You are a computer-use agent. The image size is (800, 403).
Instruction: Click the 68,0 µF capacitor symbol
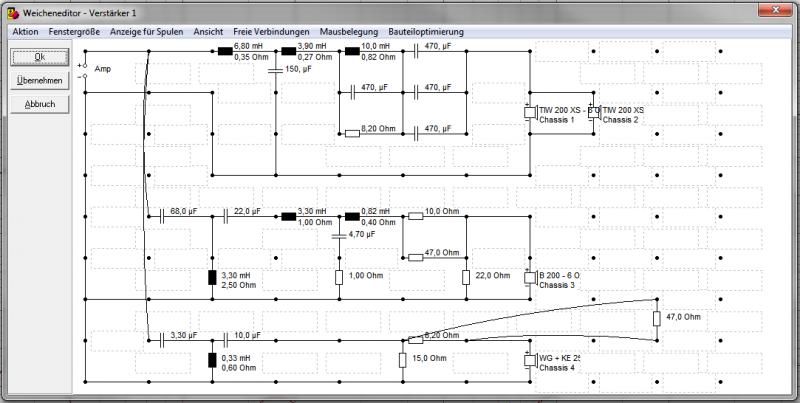tap(162, 216)
